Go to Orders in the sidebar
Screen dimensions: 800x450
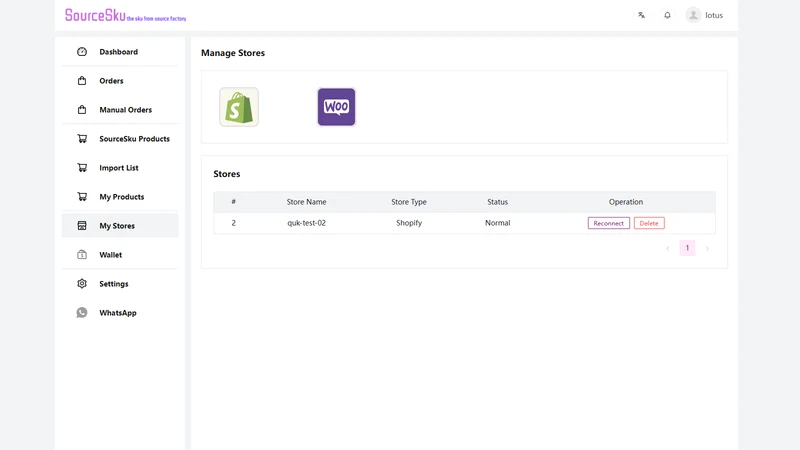(120, 81)
